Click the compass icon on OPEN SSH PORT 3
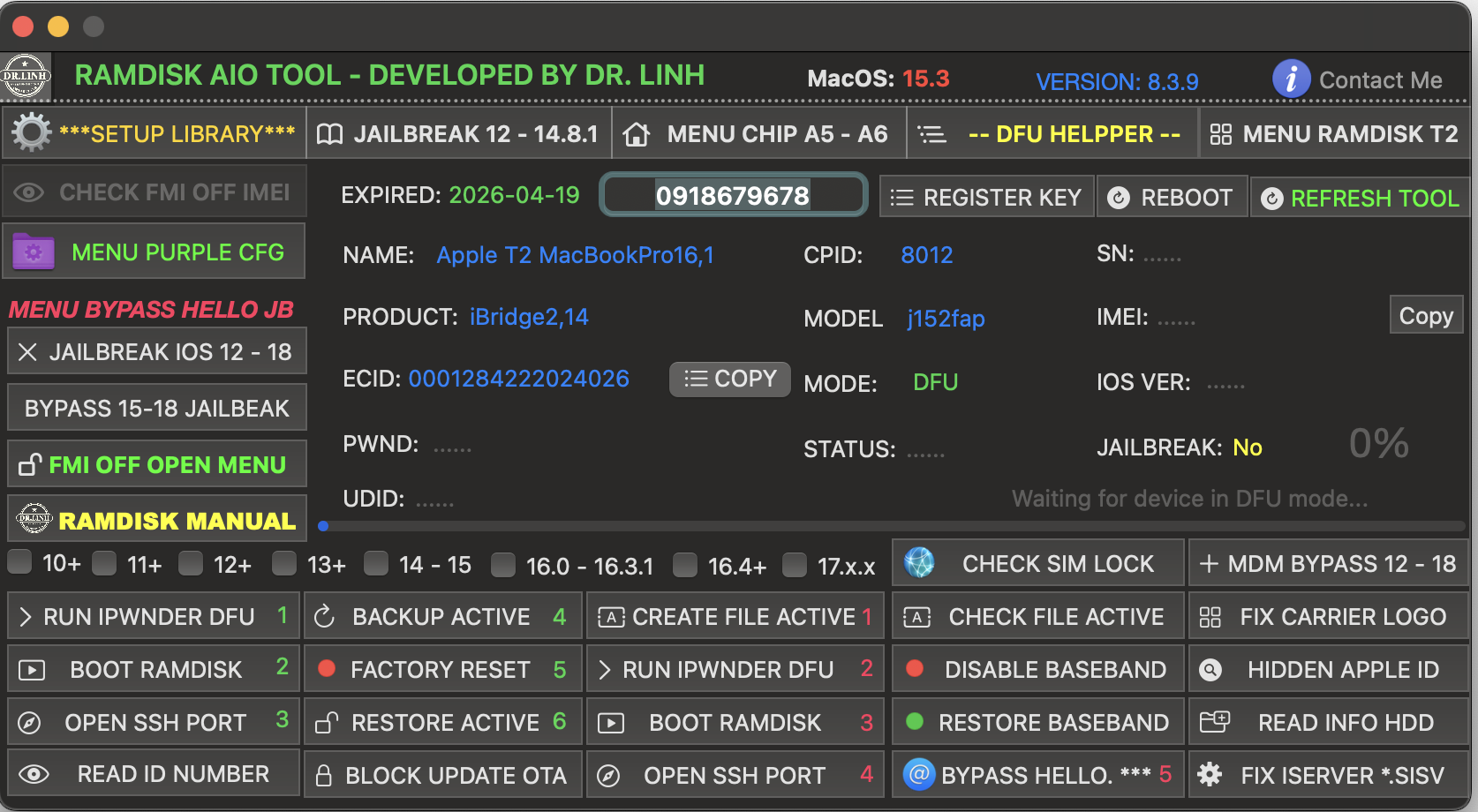Image resolution: width=1478 pixels, height=812 pixels. 29,723
